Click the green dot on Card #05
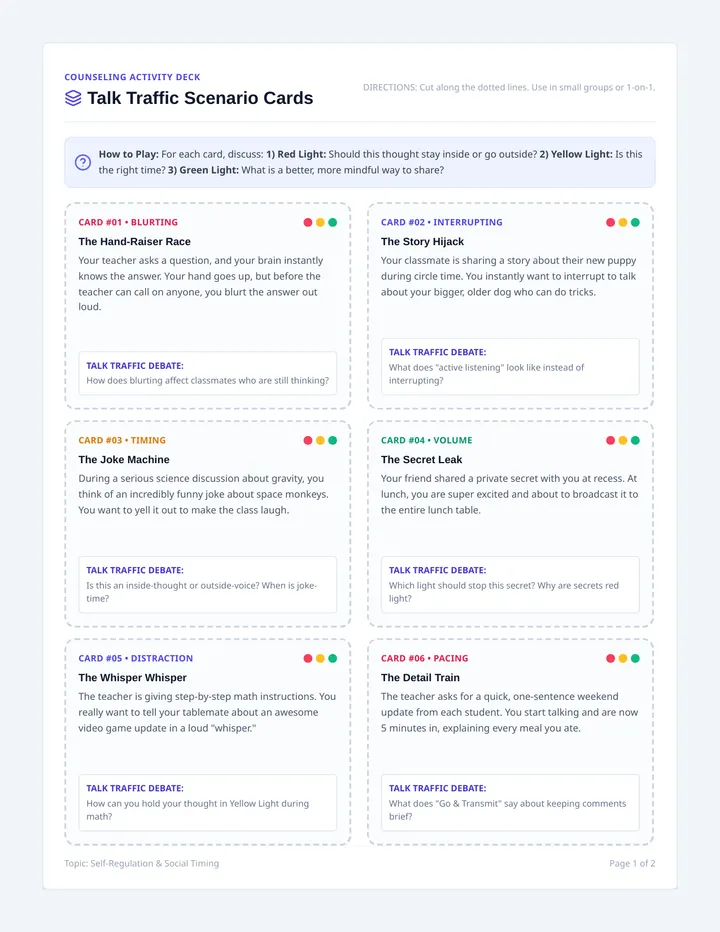Image resolution: width=720 pixels, height=932 pixels. tap(332, 659)
